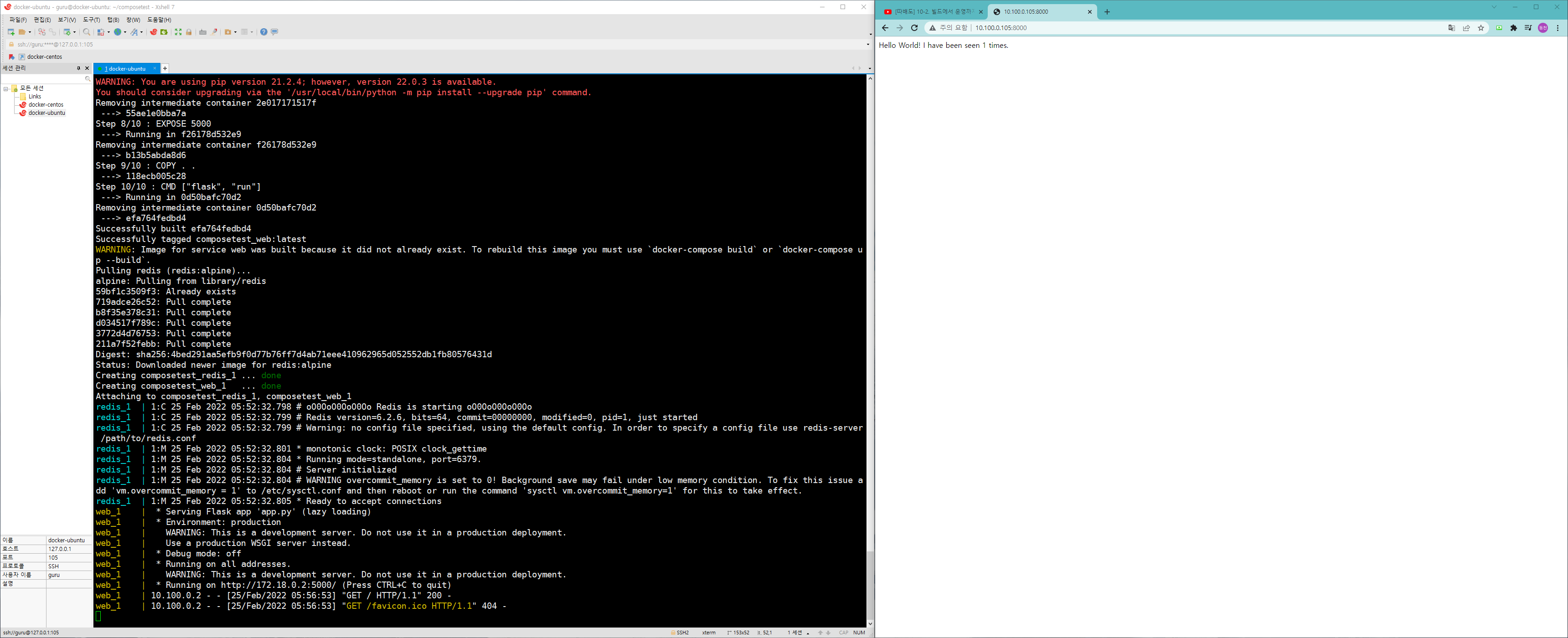This screenshot has height=638, width=1568.
Task: Close the docker-ubuntu terminal tab
Action: (x=155, y=68)
